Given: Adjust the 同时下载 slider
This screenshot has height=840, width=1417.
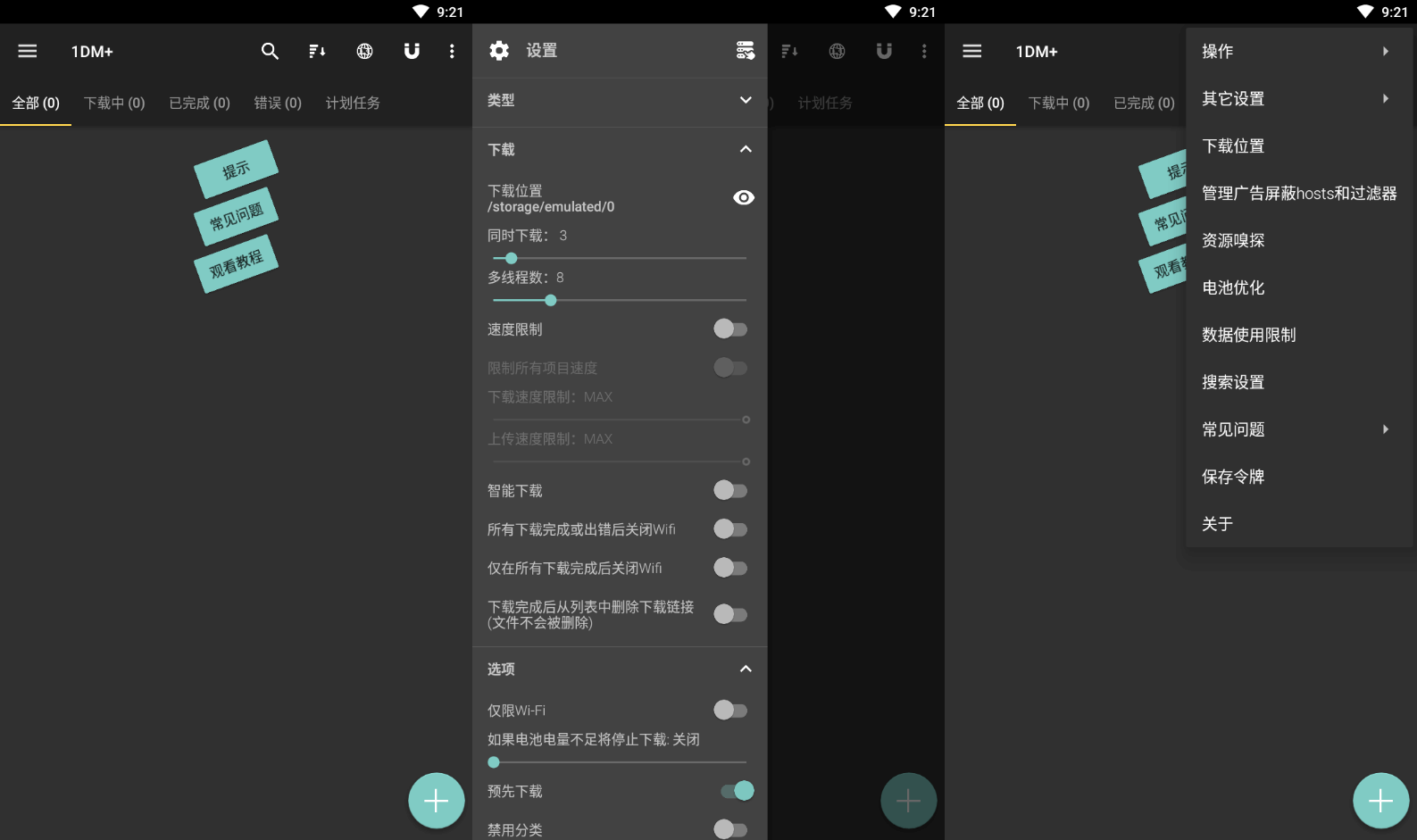Looking at the screenshot, I should [619, 258].
